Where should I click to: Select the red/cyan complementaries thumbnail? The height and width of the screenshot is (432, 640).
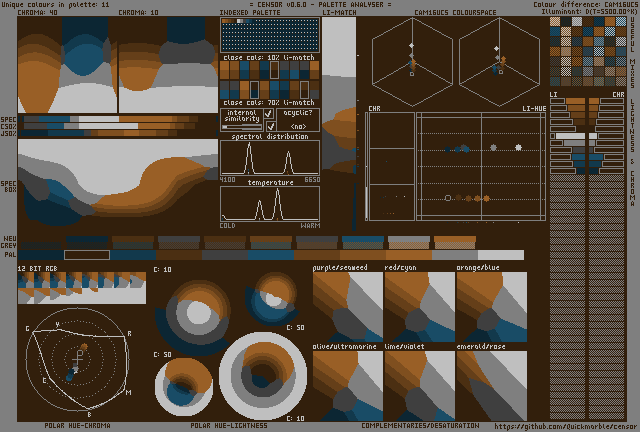pos(419,305)
